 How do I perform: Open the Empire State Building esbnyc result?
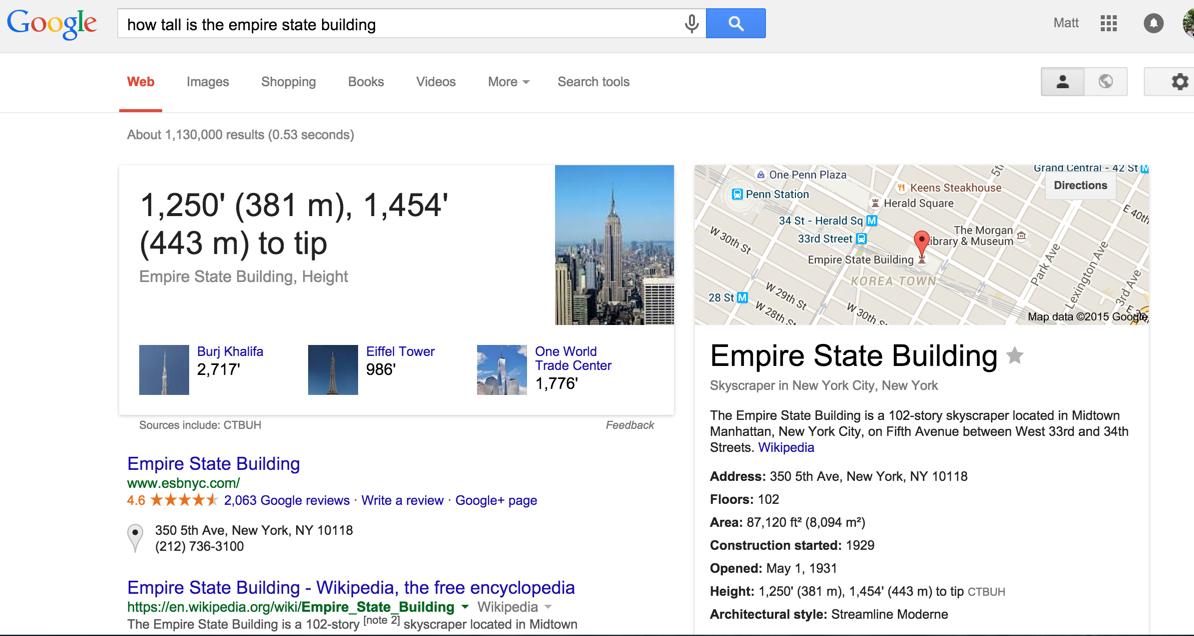213,464
